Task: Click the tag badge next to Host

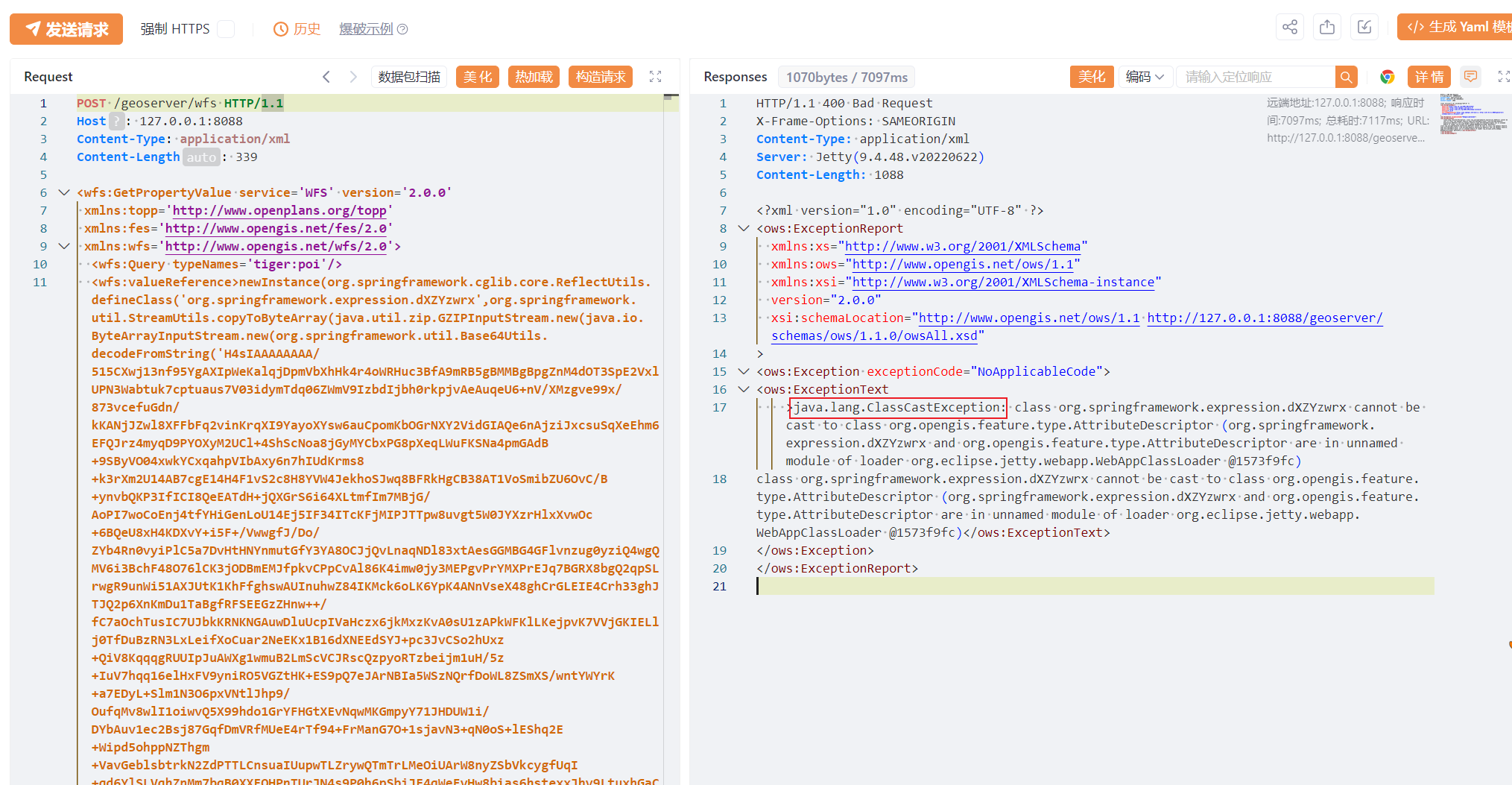Action: (x=117, y=121)
